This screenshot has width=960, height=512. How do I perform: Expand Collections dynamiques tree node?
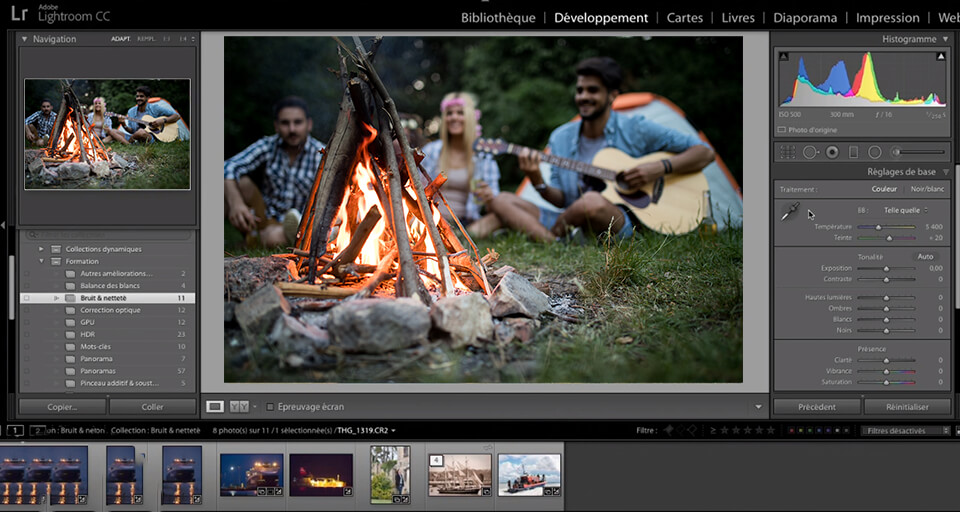[x=41, y=249]
